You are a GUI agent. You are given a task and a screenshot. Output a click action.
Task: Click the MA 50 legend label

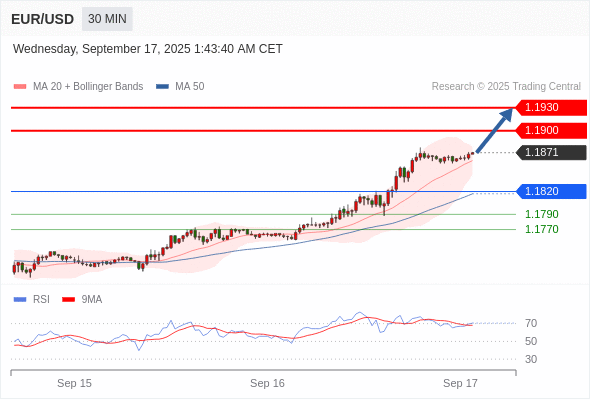pos(190,87)
